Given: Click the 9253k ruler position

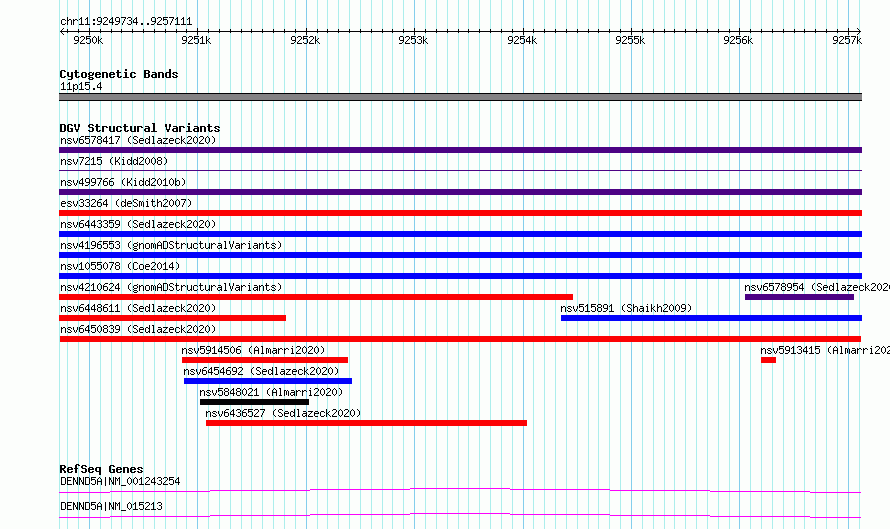Looking at the screenshot, I should coord(413,40).
